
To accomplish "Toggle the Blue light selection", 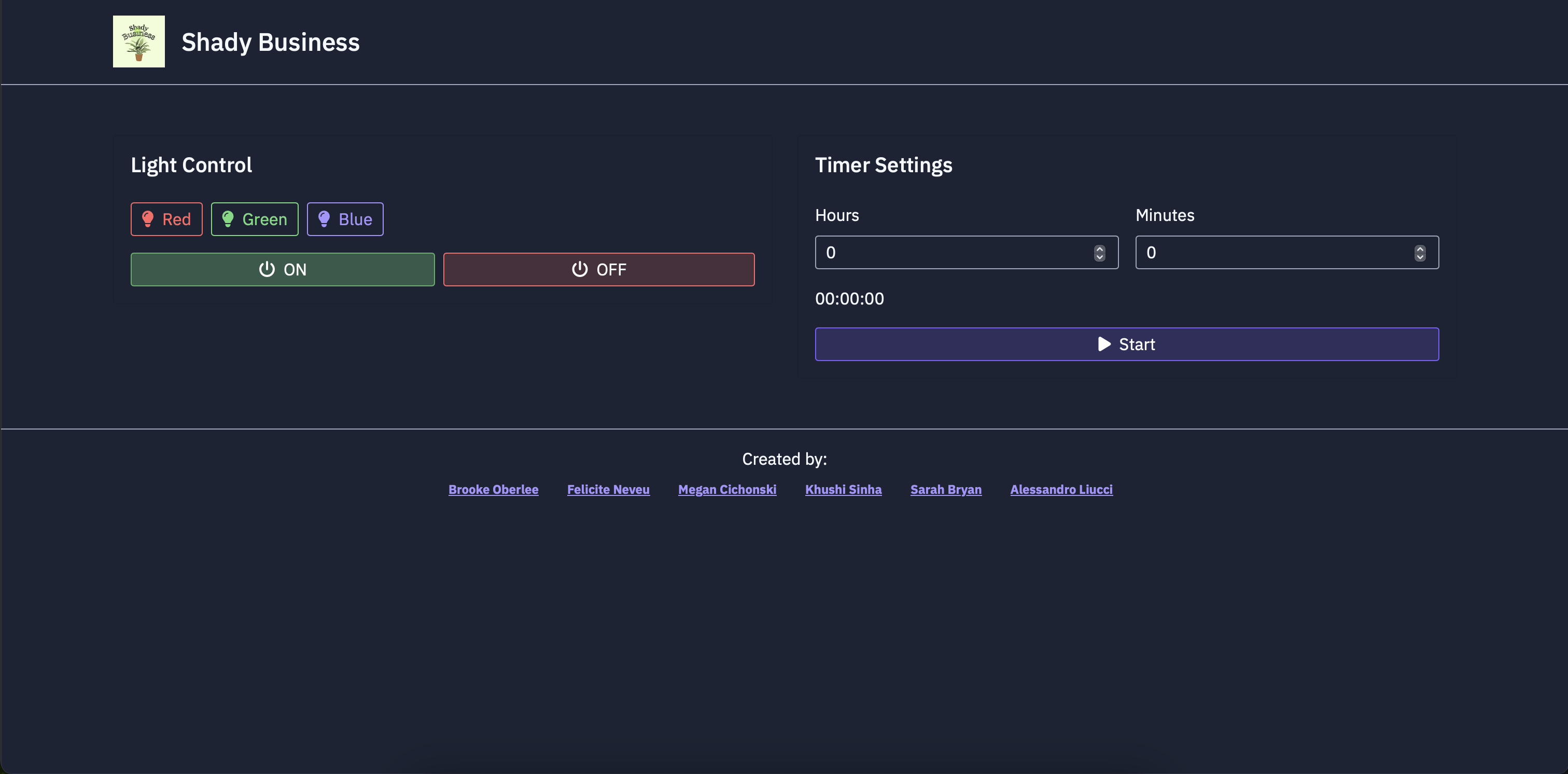I will click(x=345, y=218).
